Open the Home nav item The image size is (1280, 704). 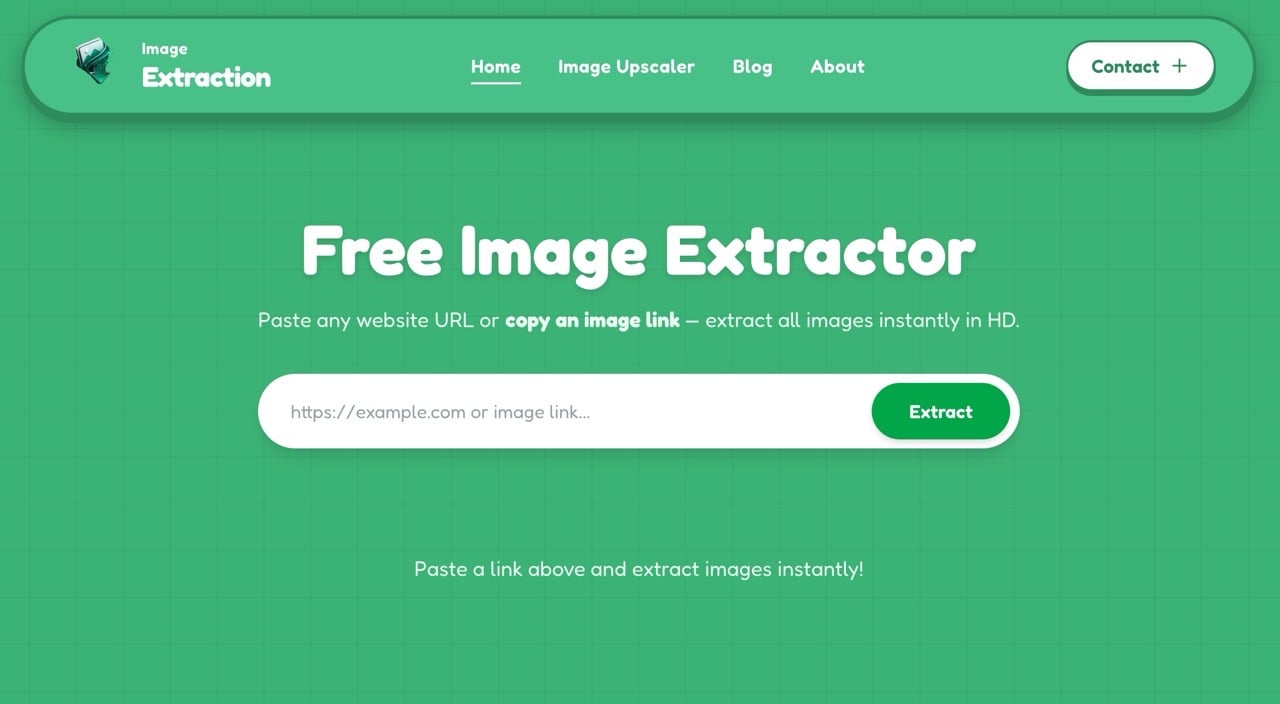pyautogui.click(x=496, y=67)
